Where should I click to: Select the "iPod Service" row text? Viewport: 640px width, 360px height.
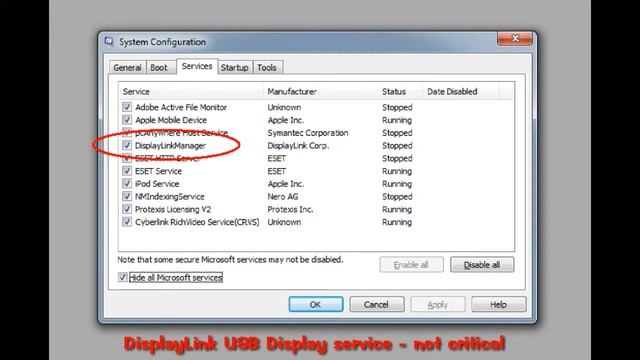point(157,184)
